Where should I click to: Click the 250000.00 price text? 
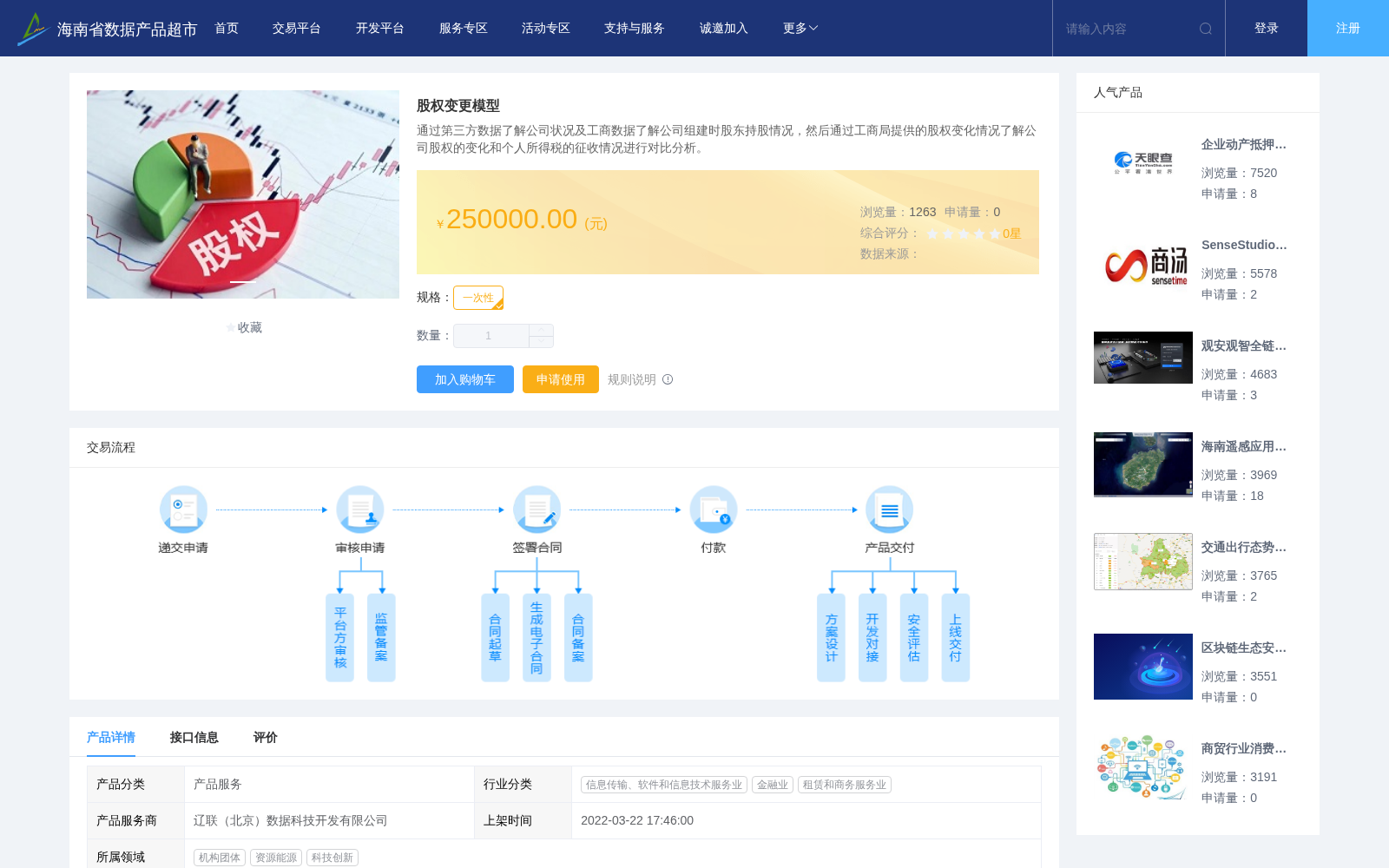[x=511, y=220]
